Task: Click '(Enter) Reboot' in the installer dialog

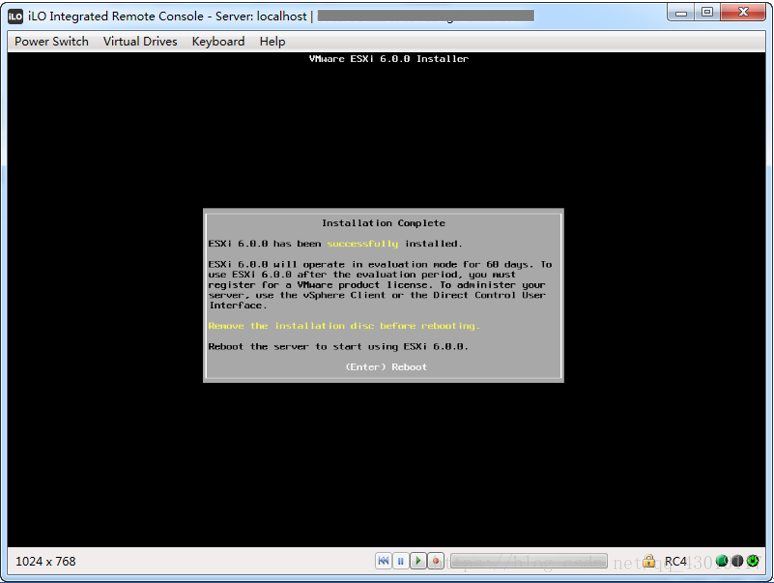Action: click(x=386, y=367)
